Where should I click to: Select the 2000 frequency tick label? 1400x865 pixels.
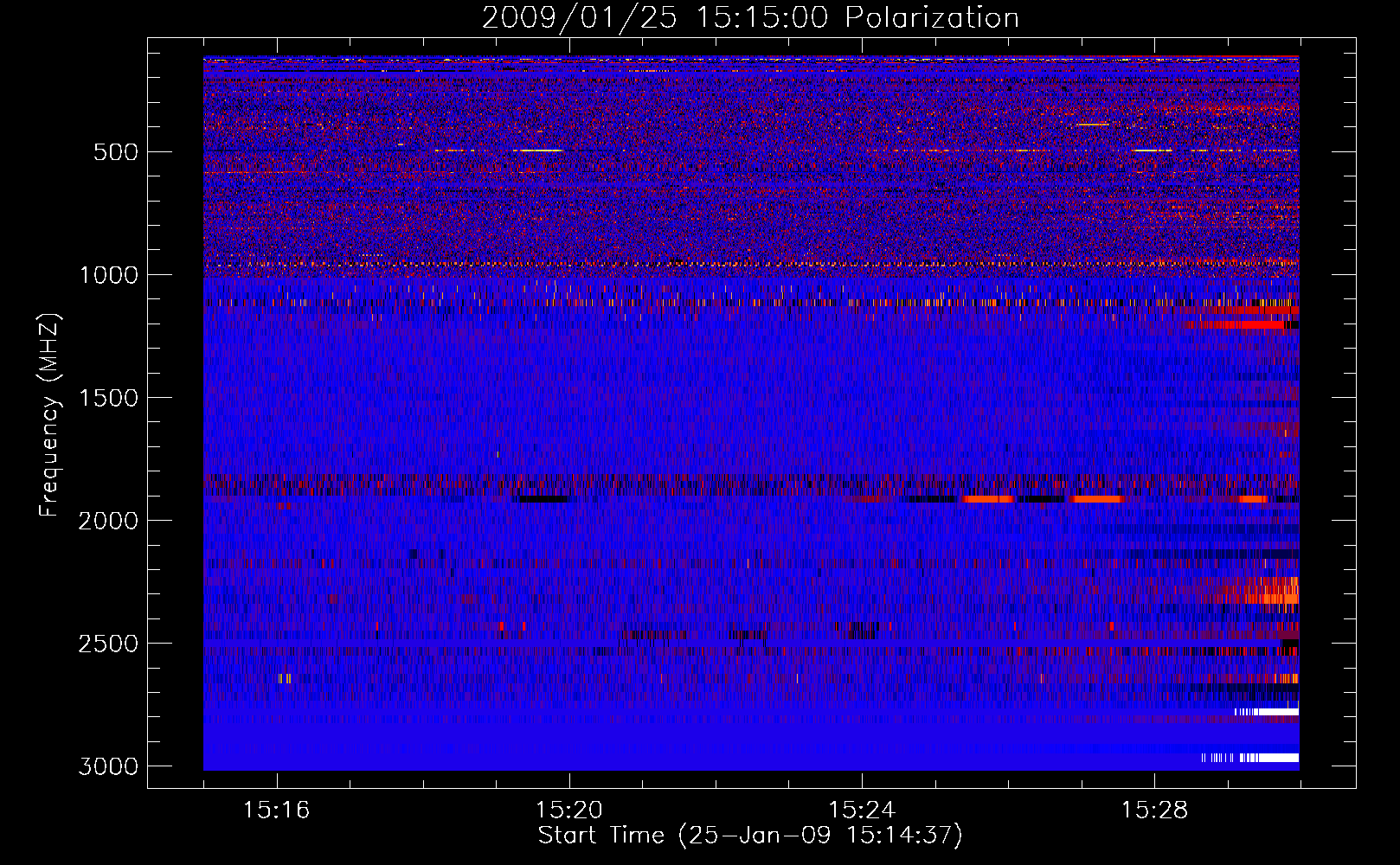(108, 521)
